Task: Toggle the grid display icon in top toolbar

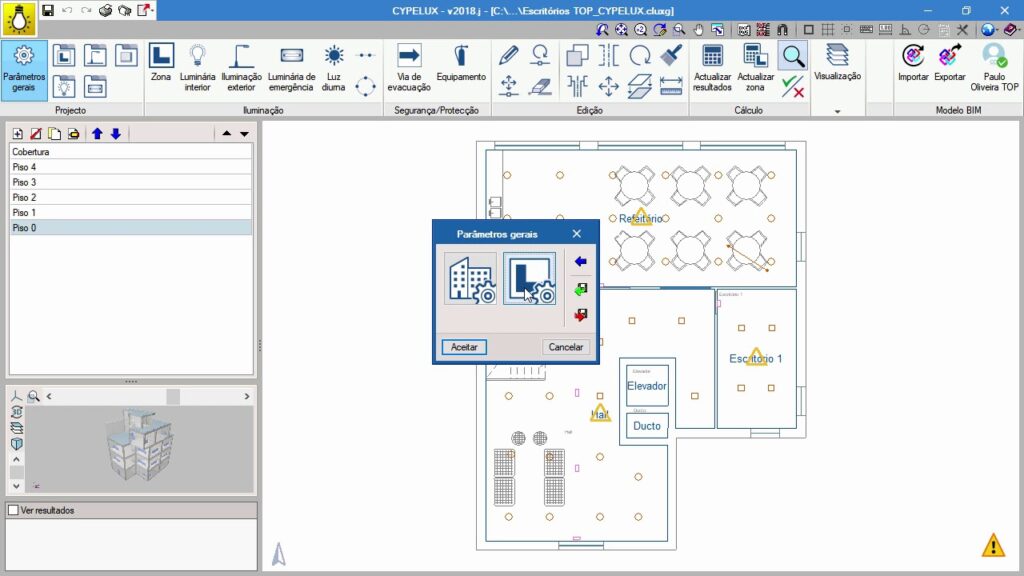Action: 829,30
